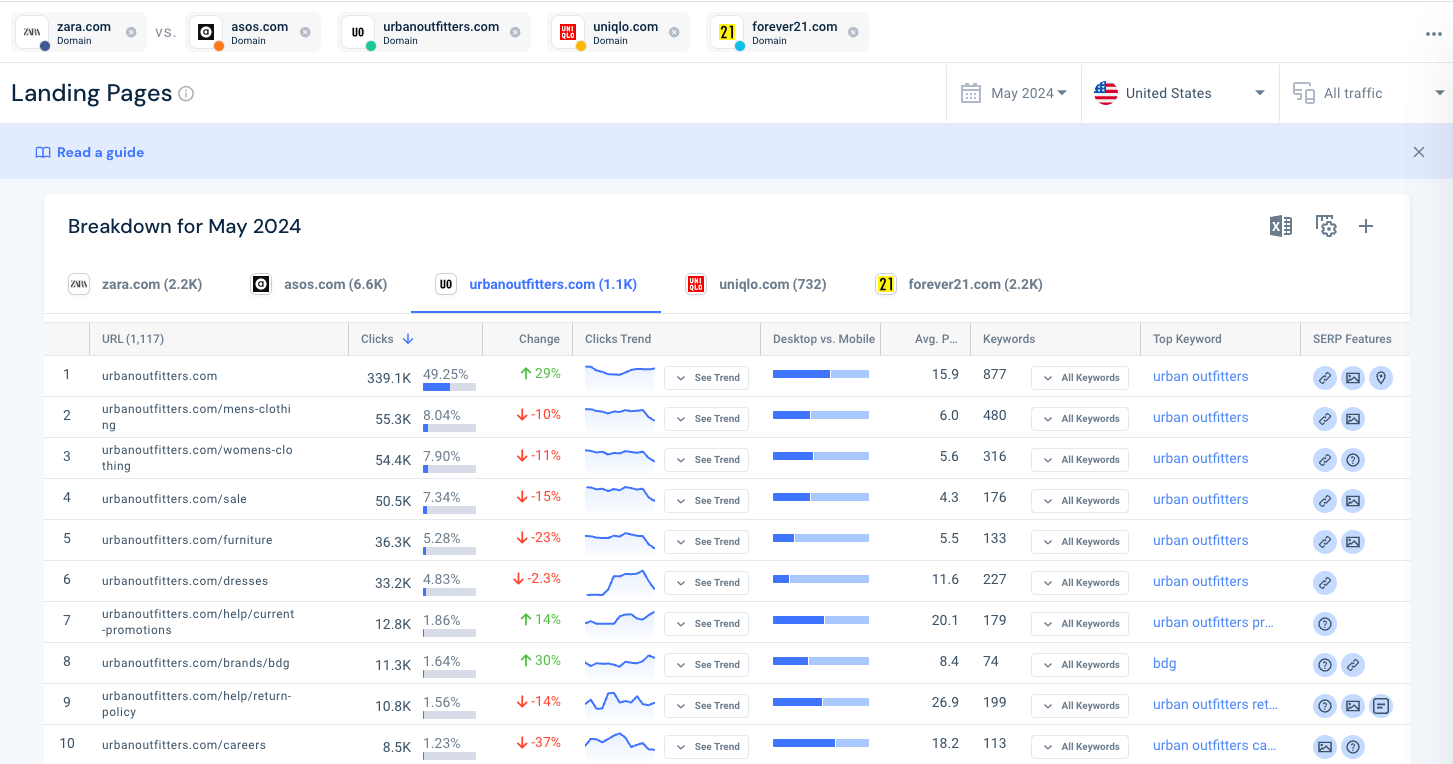Export breakdown to Excel

point(1280,227)
